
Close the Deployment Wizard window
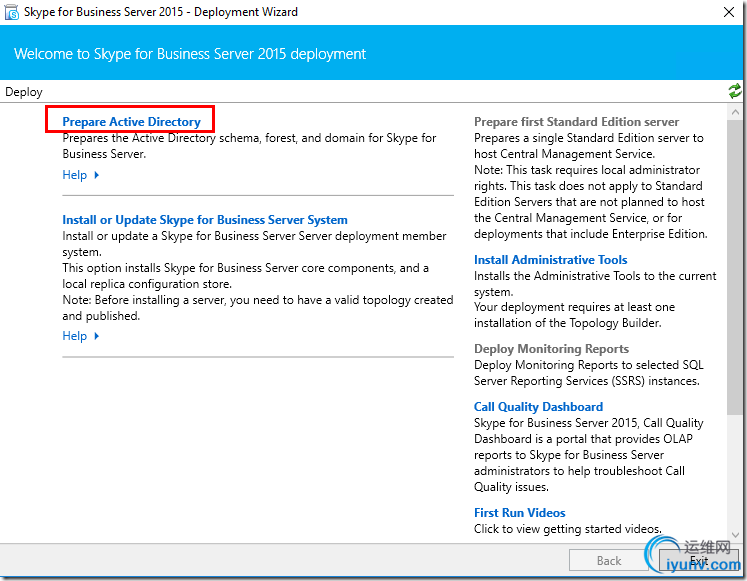tap(729, 12)
